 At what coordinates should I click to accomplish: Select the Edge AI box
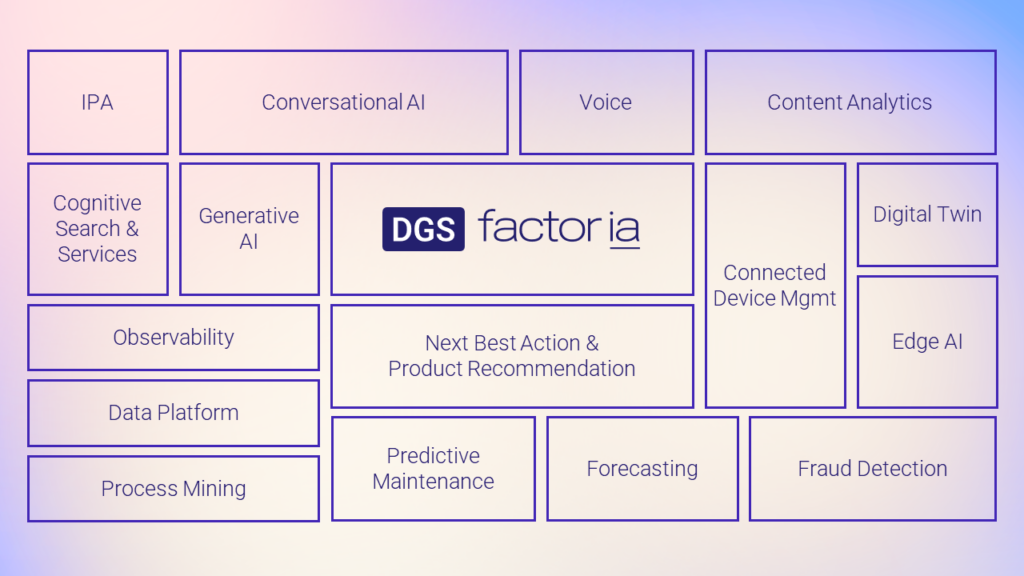coord(927,342)
